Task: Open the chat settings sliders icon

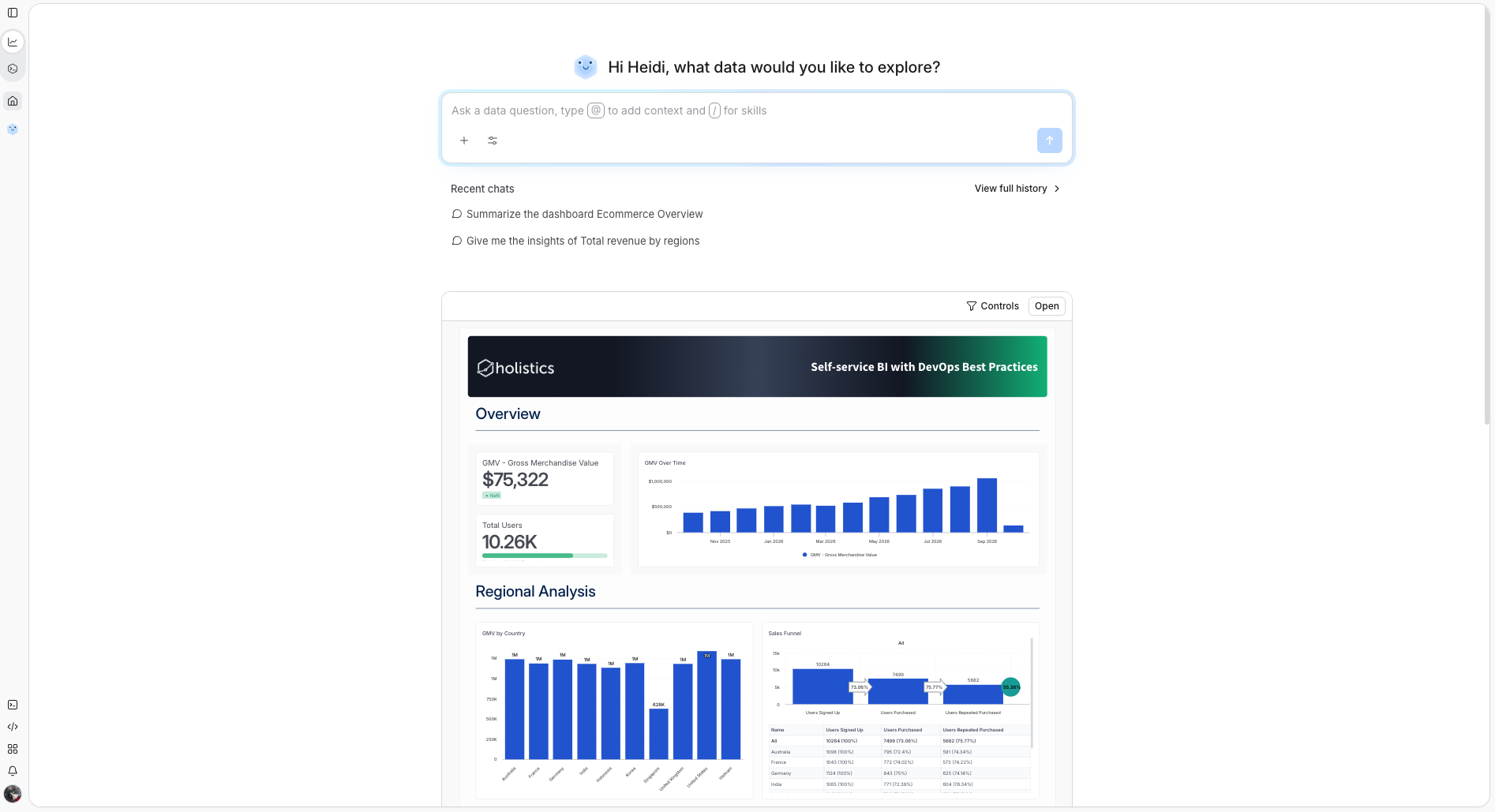Action: (493, 140)
